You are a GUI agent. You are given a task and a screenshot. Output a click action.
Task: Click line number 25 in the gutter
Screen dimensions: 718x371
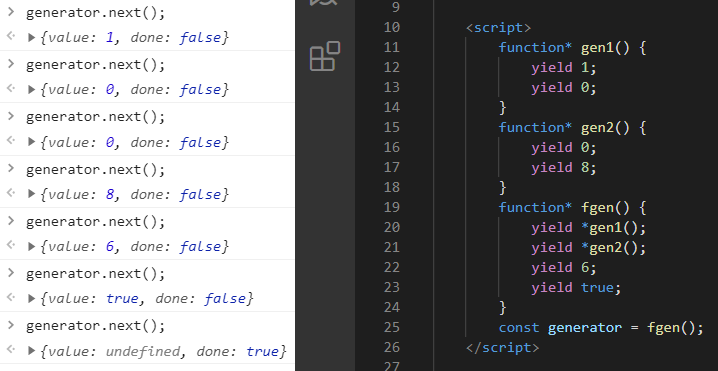(x=392, y=327)
